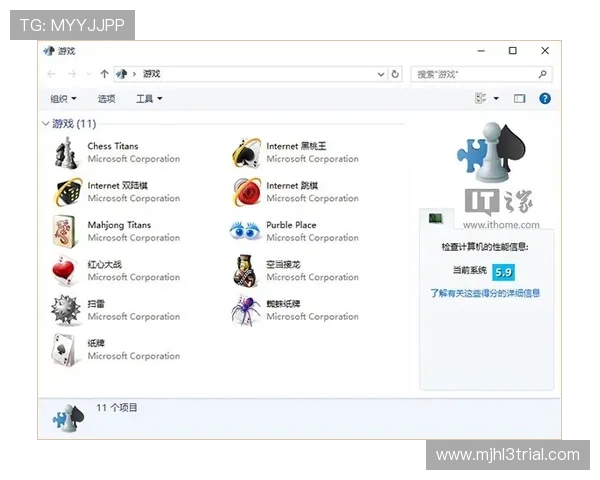Open the 工具 dropdown menu
The width and height of the screenshot is (600, 480).
(x=149, y=99)
